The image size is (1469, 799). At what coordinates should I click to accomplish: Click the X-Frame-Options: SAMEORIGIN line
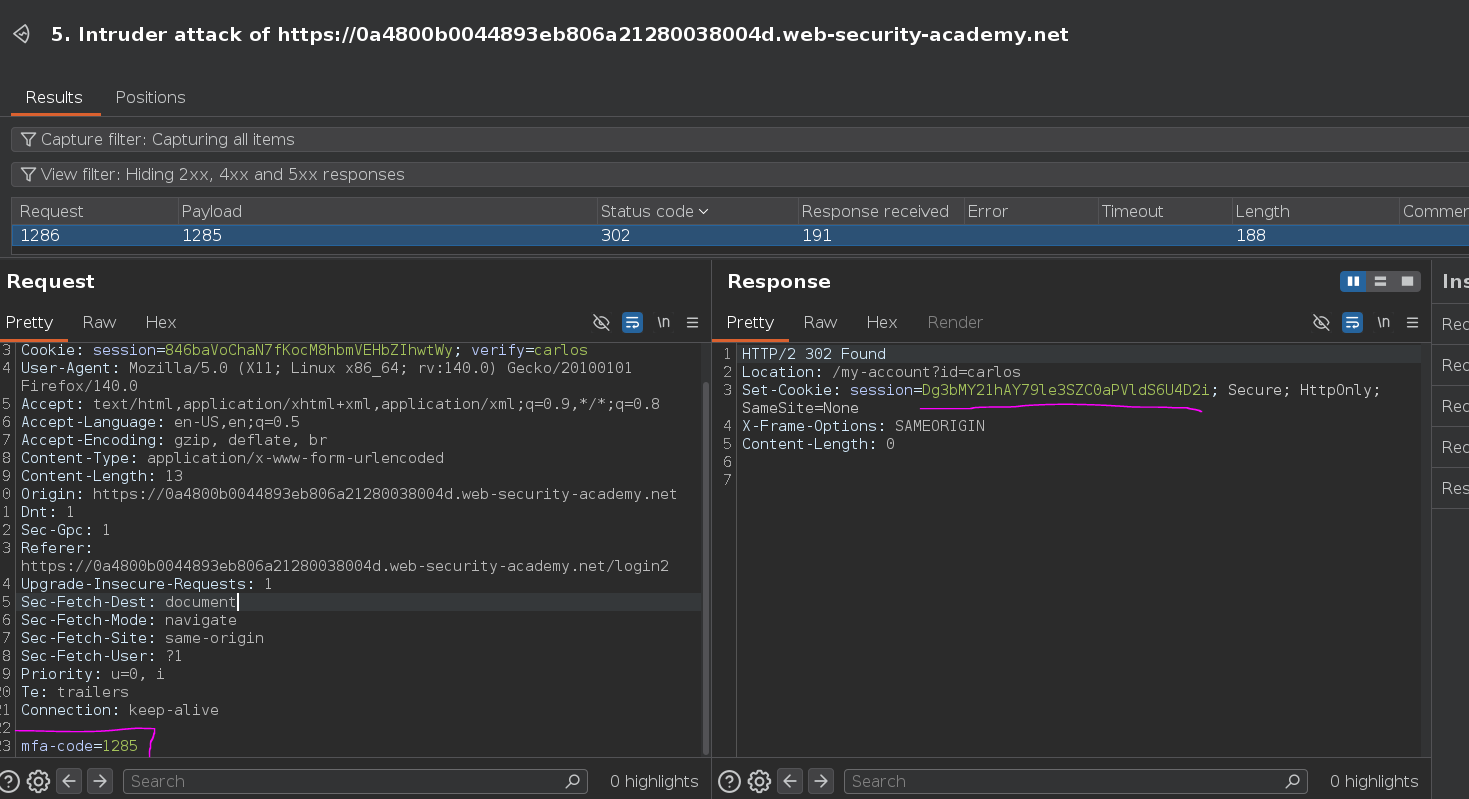pyautogui.click(x=863, y=426)
